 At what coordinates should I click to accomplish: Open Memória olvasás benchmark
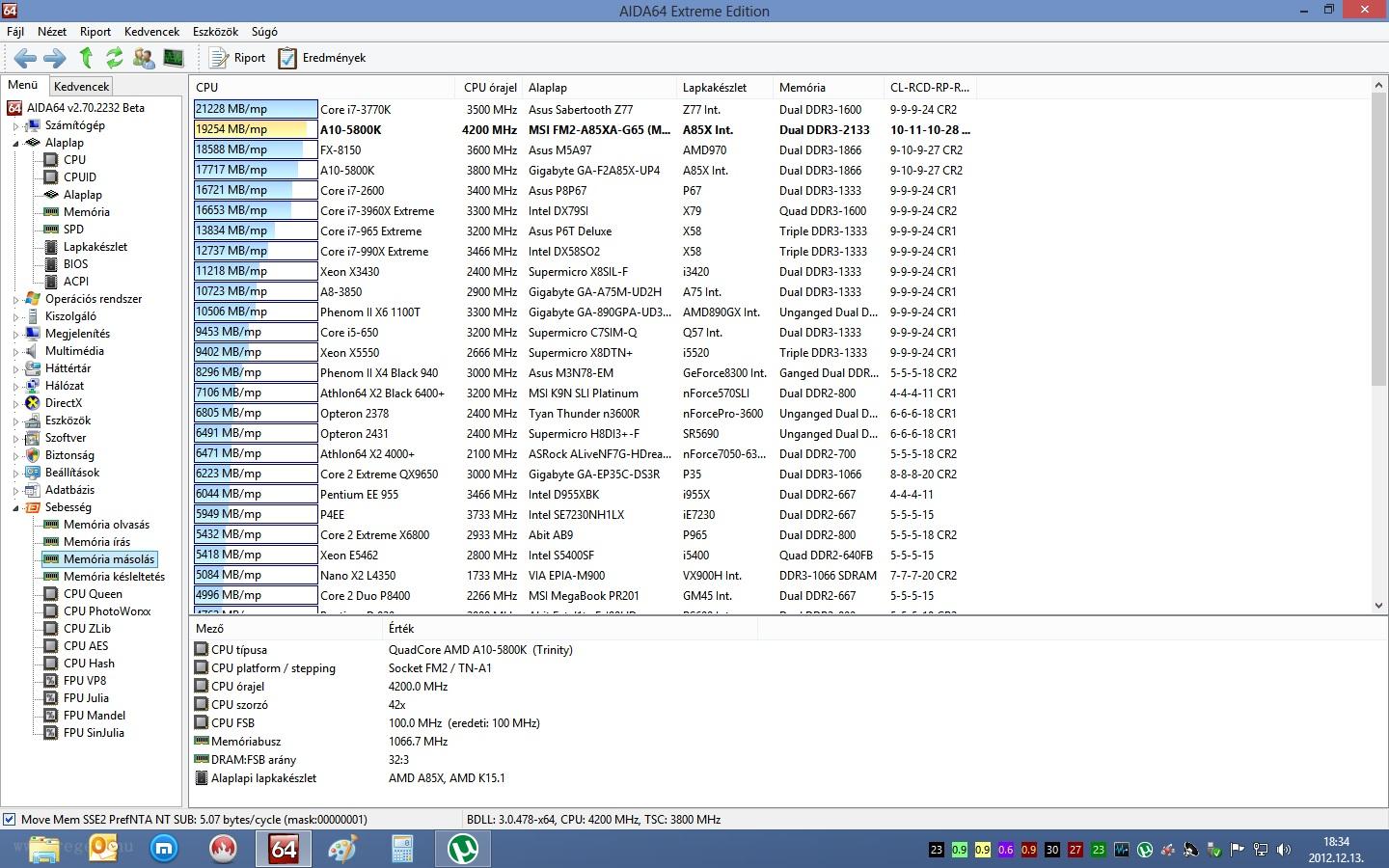pos(106,525)
